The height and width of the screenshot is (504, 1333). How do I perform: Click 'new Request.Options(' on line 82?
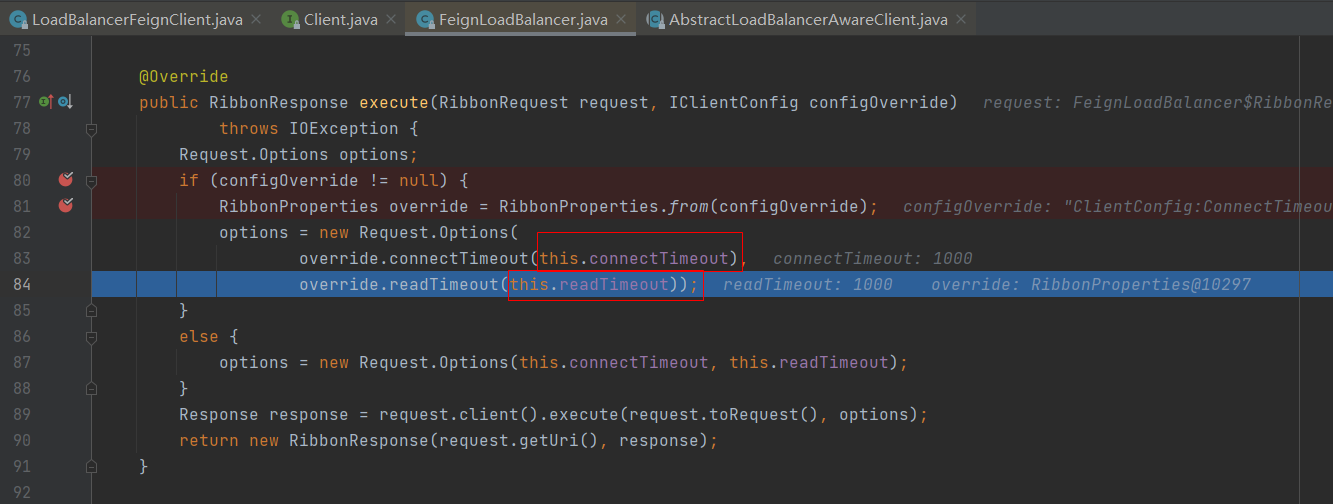419,232
